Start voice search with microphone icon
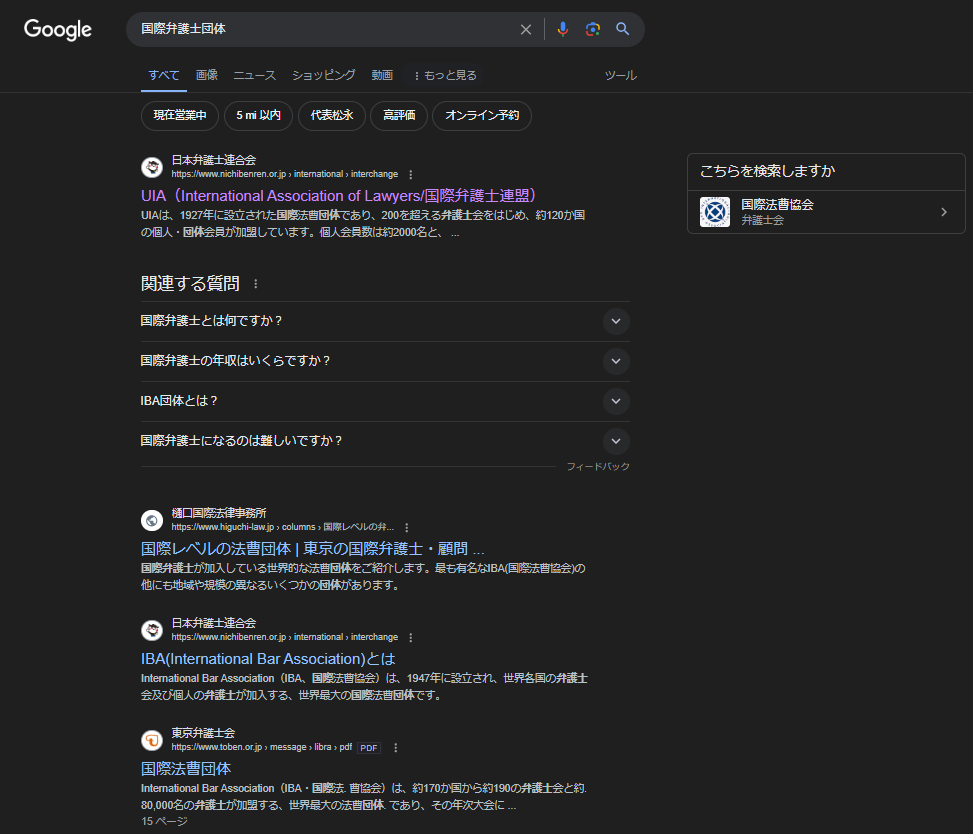Image resolution: width=973 pixels, height=834 pixels. click(563, 30)
